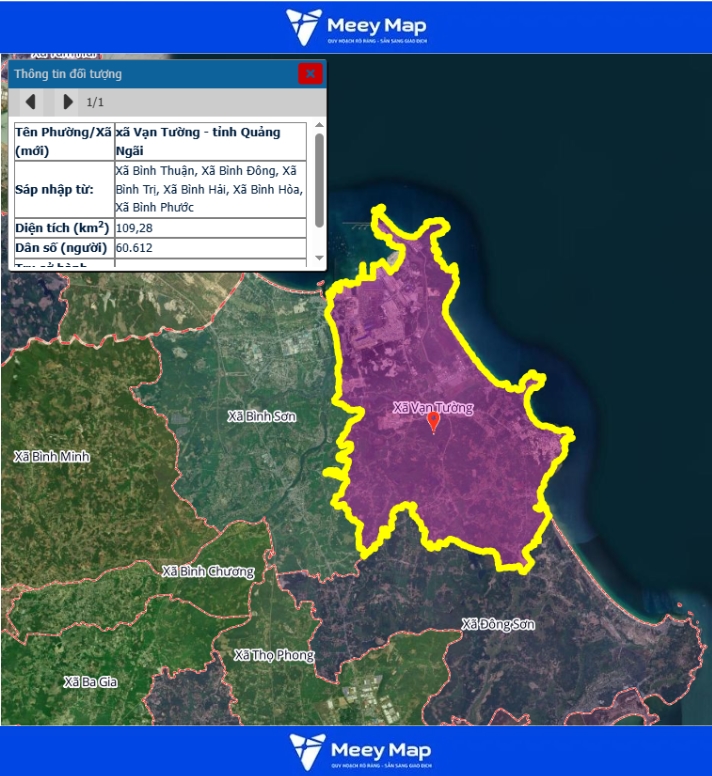Click the vertical scrollbar thumb in popup
The height and width of the screenshot is (776, 712).
click(x=319, y=180)
